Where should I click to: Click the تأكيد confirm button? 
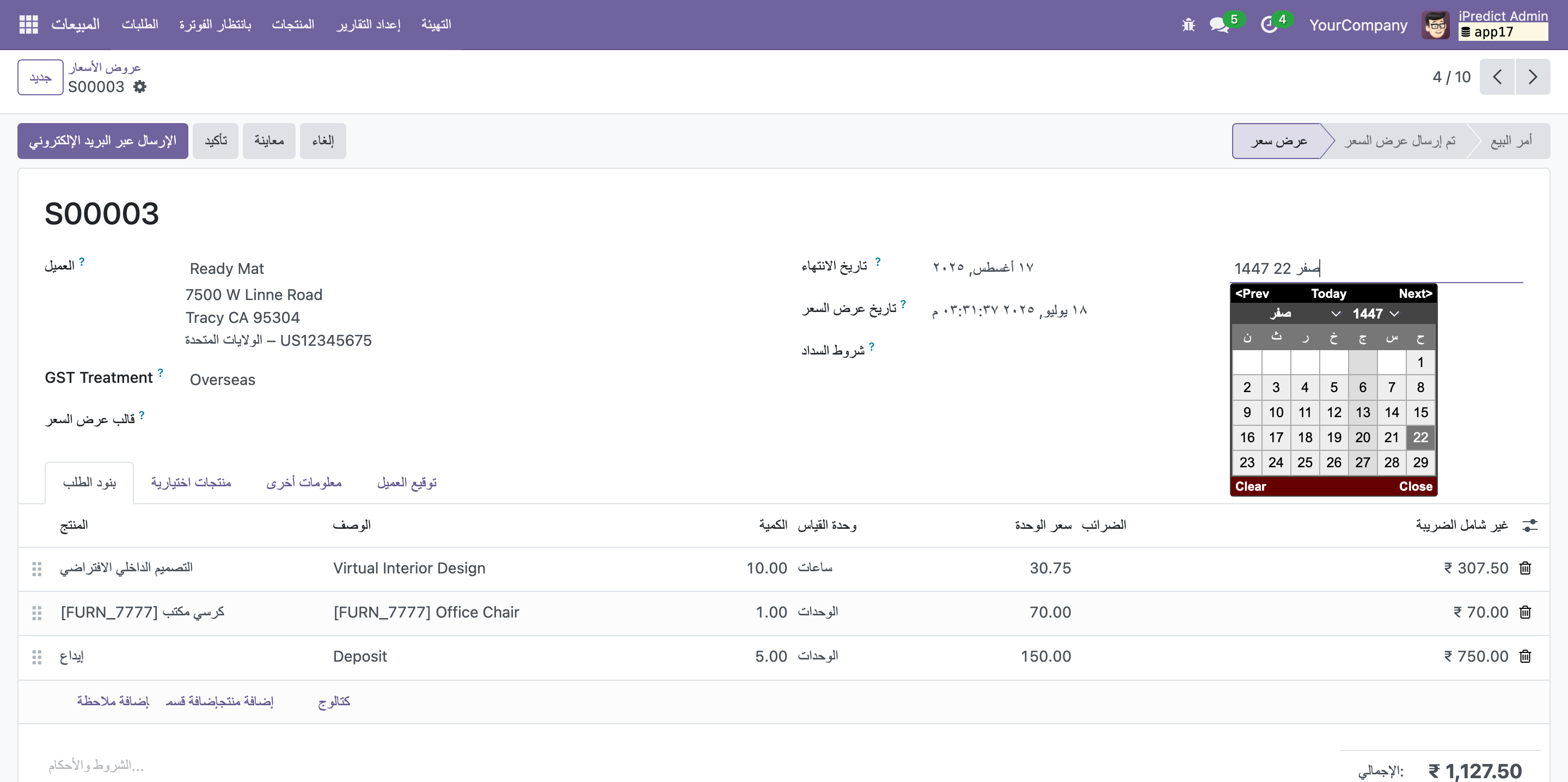click(x=216, y=140)
